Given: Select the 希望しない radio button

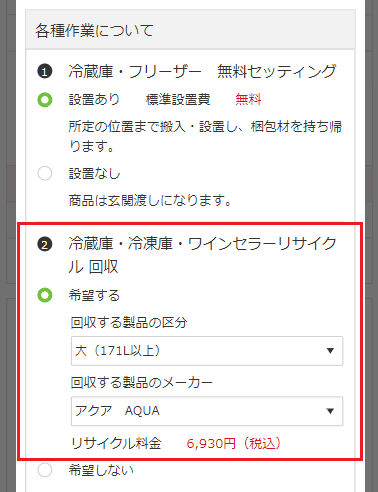Looking at the screenshot, I should 45,470.
